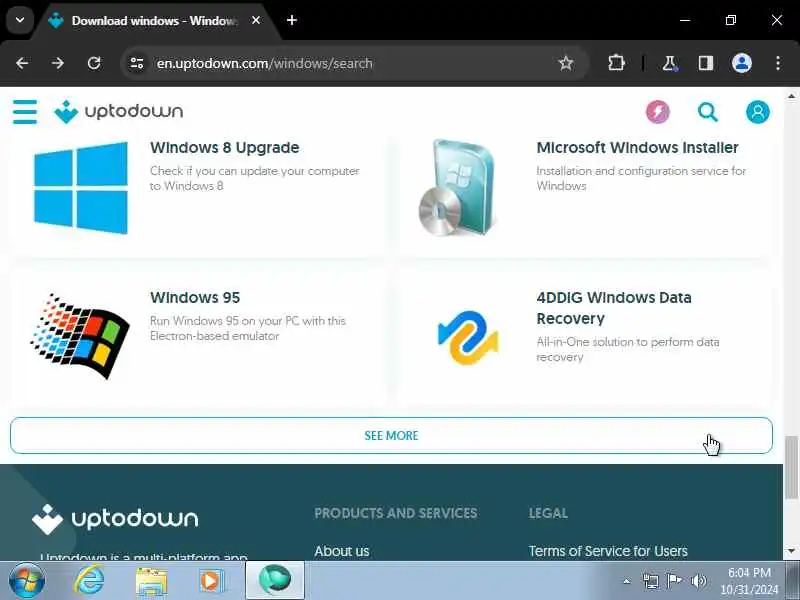
Task: Launch Internet Explorer from the taskbar
Action: click(89, 581)
